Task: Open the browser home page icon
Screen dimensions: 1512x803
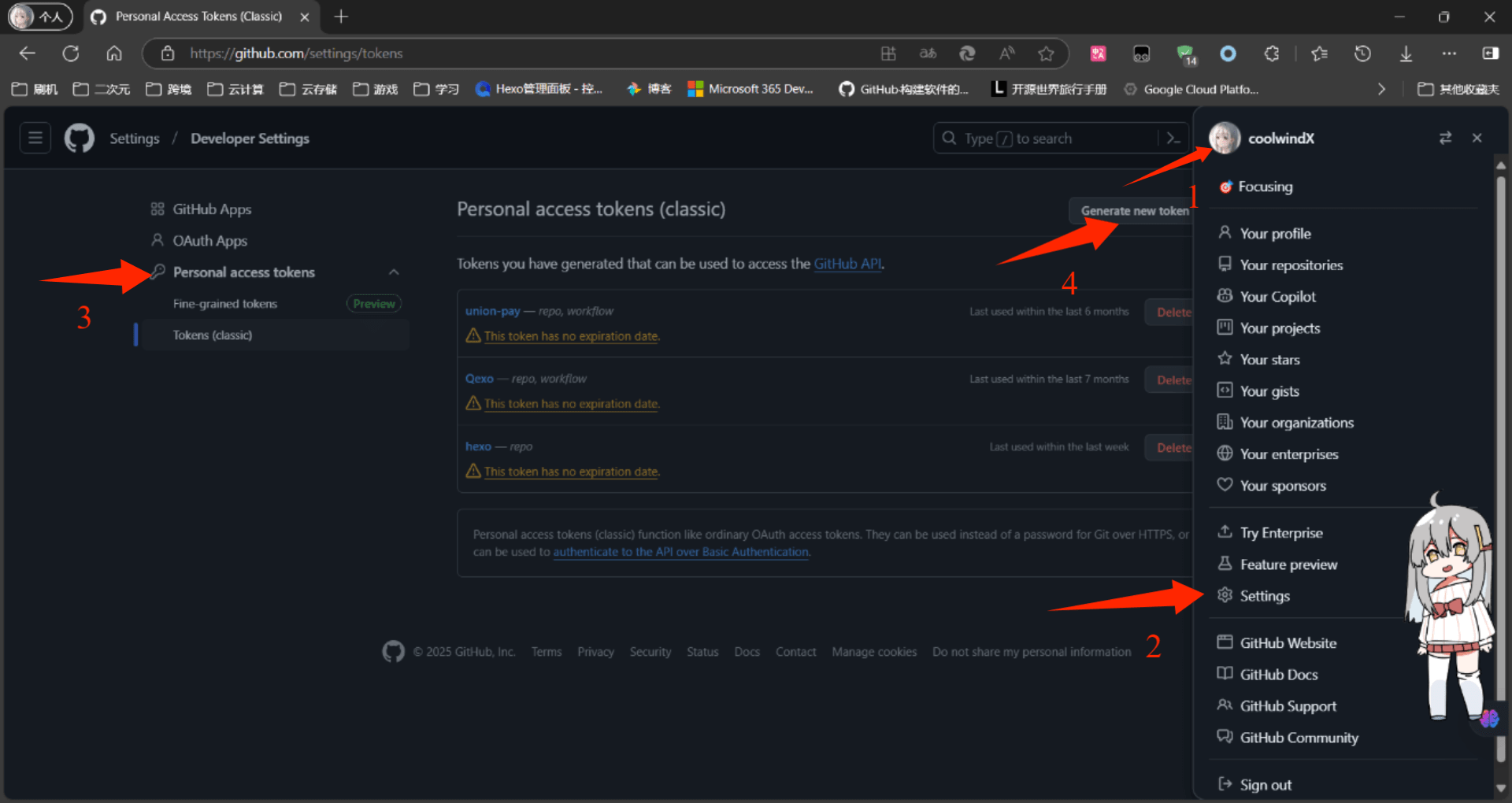Action: 114,54
